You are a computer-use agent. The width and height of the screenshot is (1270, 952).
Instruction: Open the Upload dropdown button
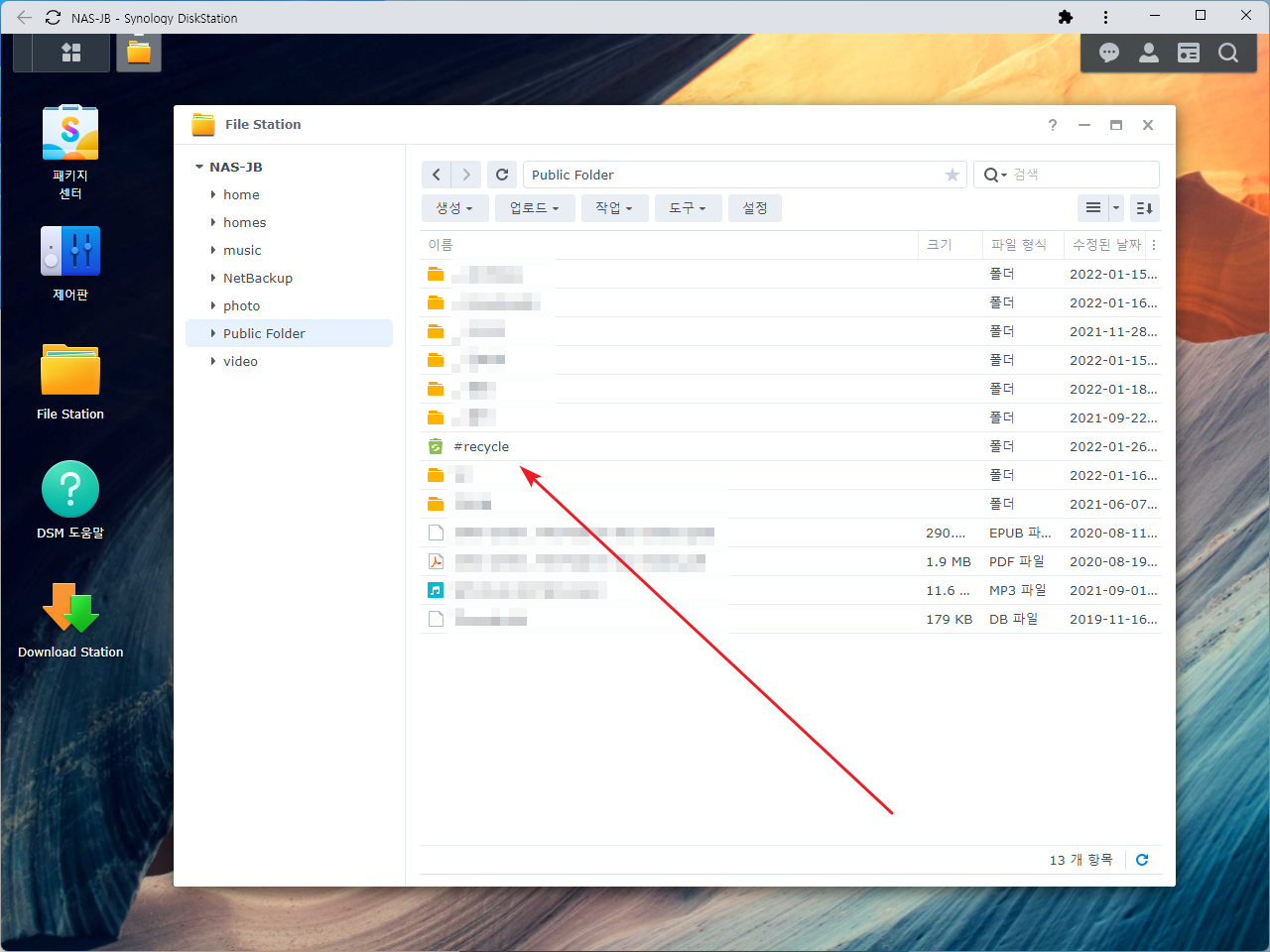[535, 208]
